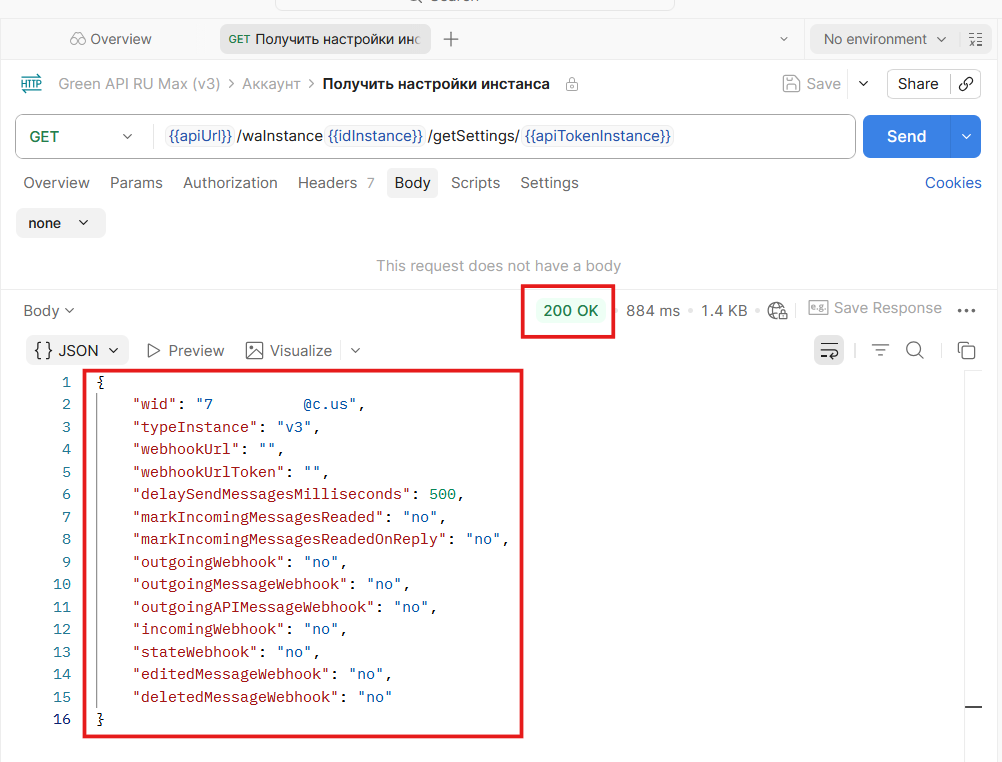Click the globe network info icon
The width and height of the screenshot is (1002, 762).
click(777, 311)
